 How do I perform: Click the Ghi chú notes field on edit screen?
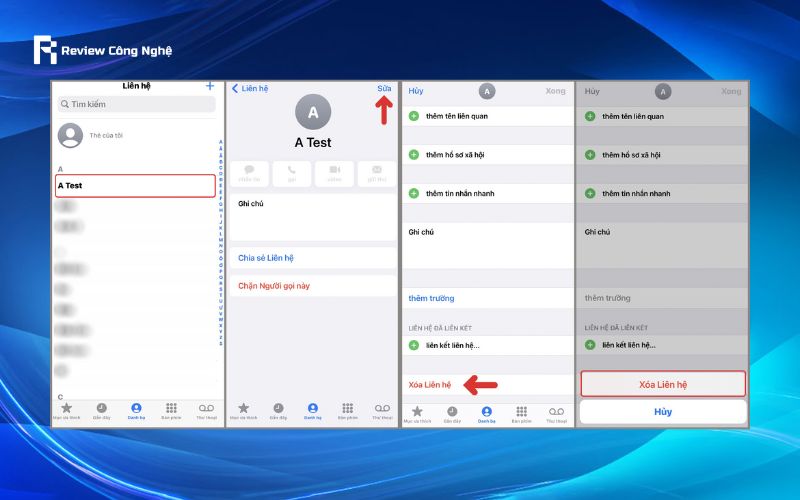(488, 245)
